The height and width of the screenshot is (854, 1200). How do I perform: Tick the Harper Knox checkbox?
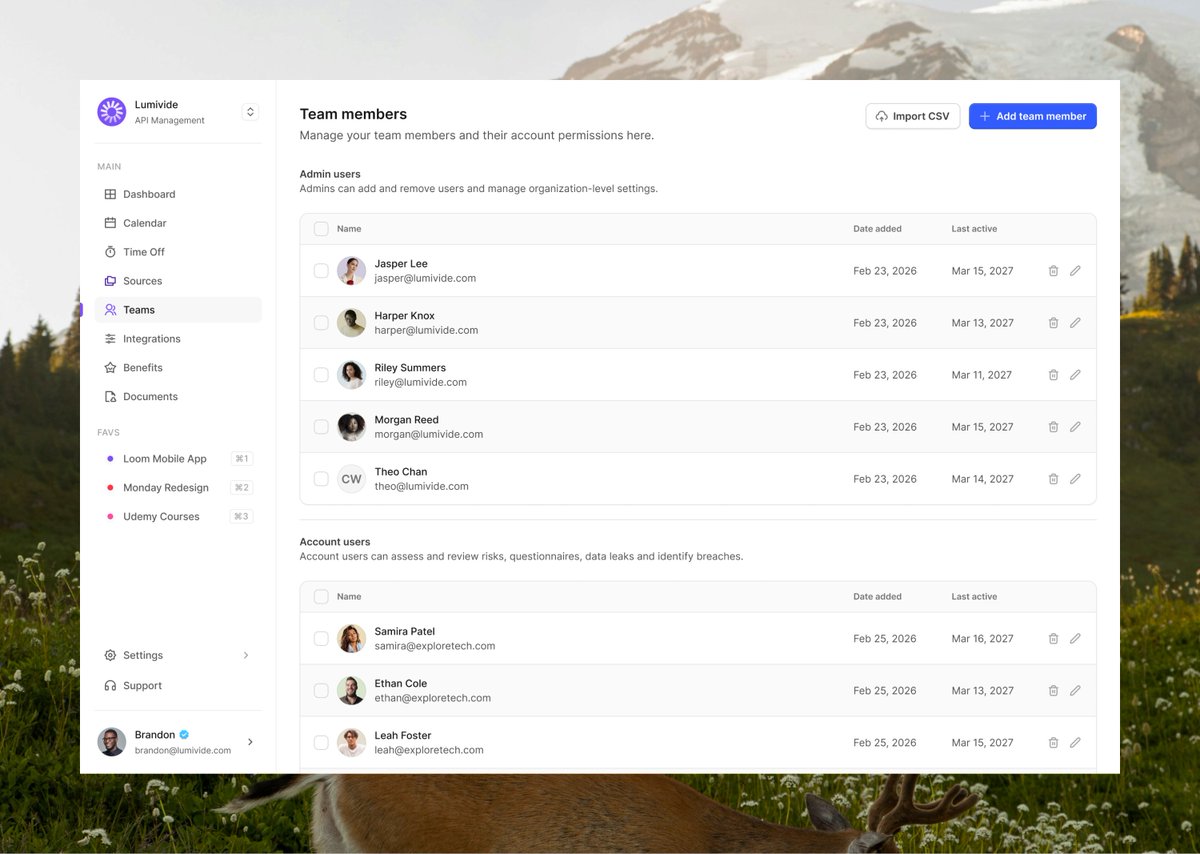pos(321,323)
